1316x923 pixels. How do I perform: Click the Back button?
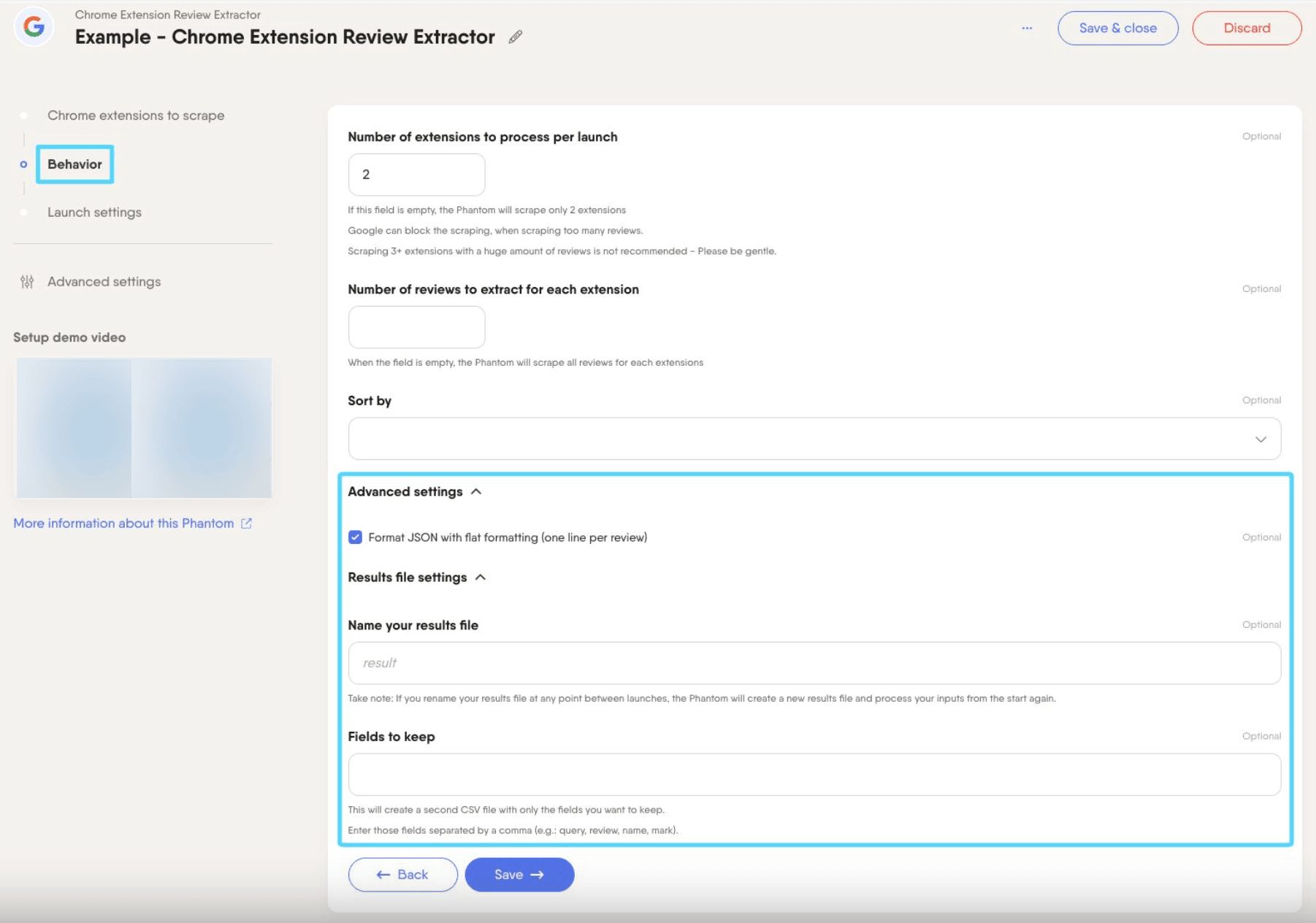[x=402, y=875]
